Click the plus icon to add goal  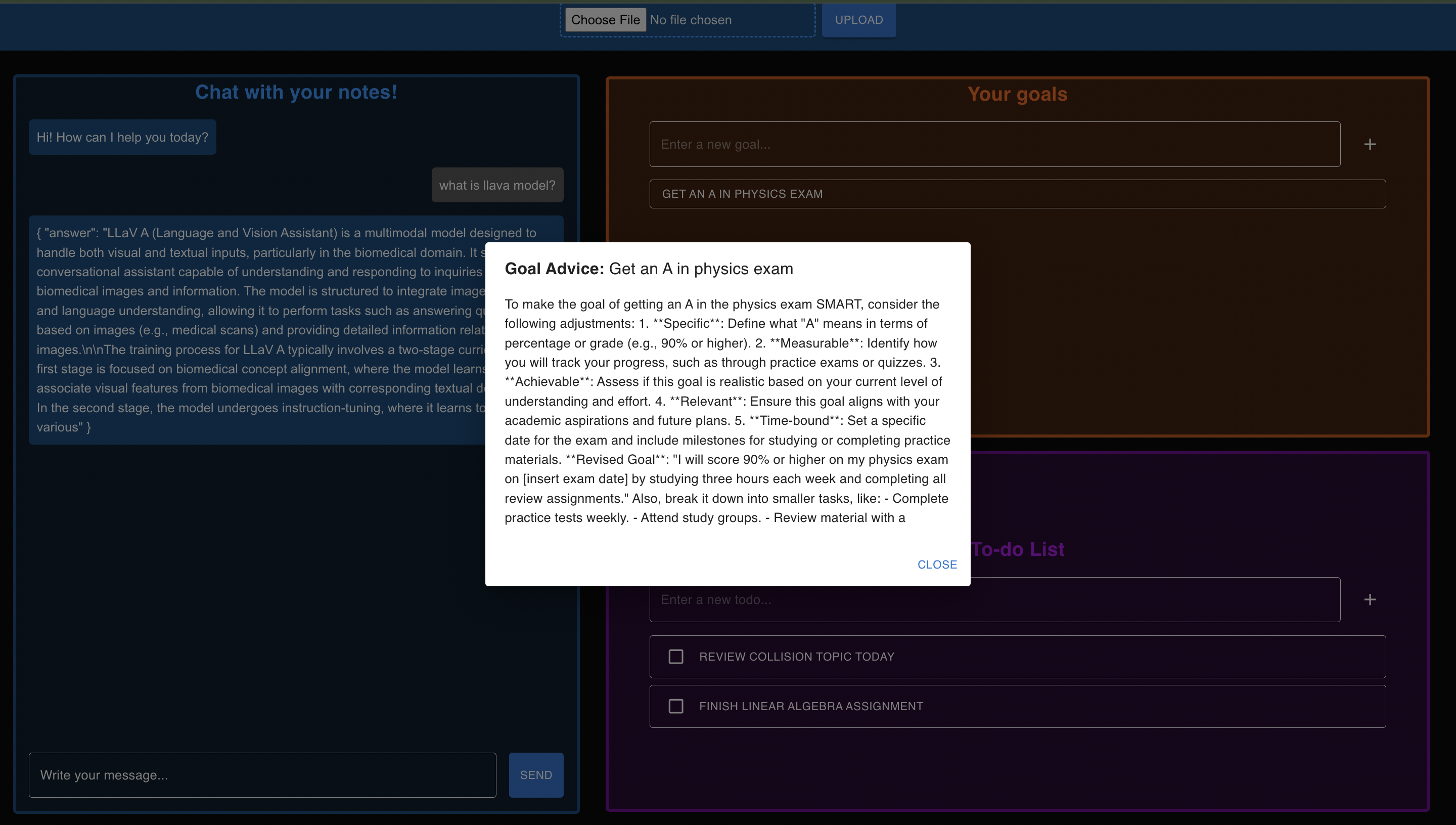pyautogui.click(x=1370, y=145)
